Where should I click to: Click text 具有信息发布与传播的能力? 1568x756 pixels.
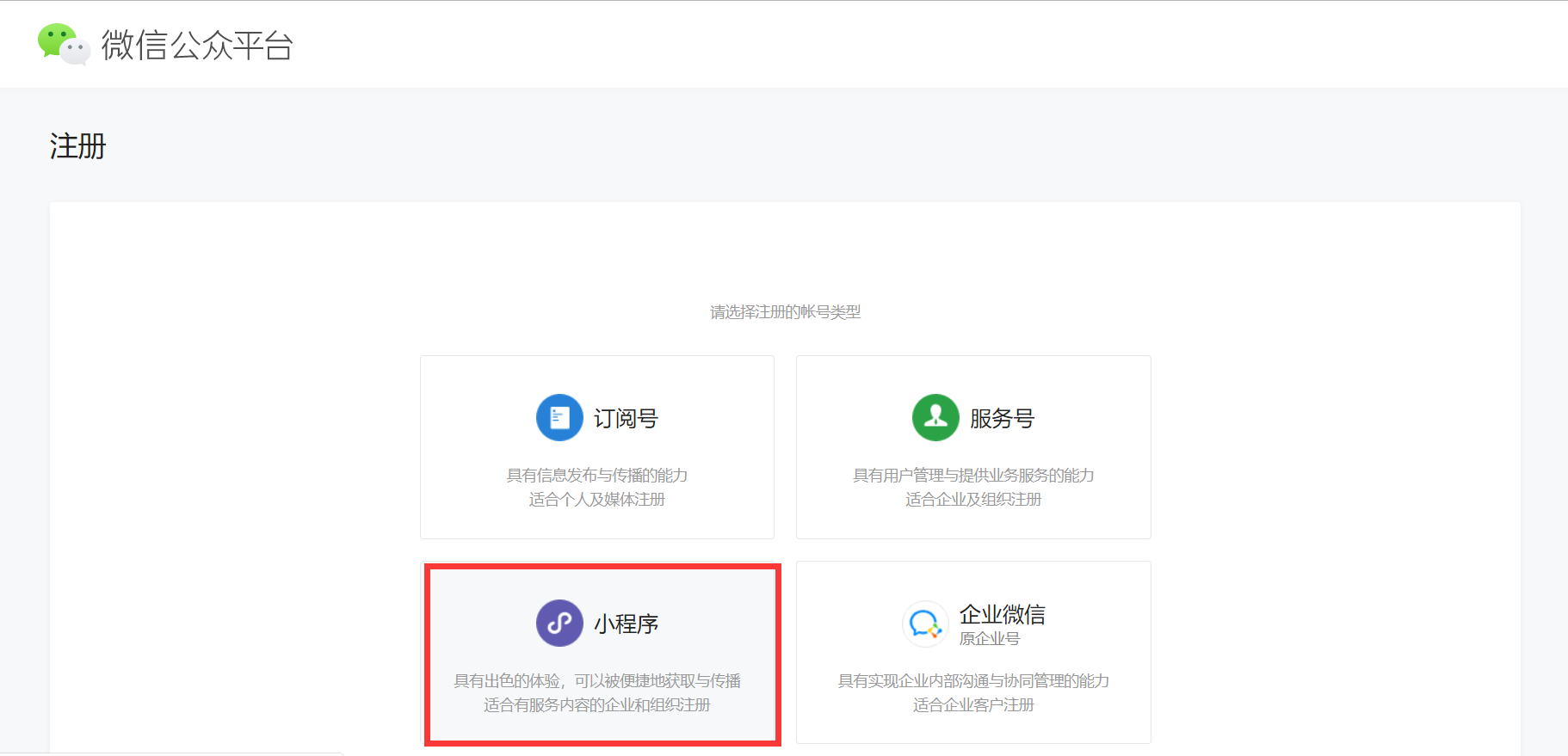597,476
